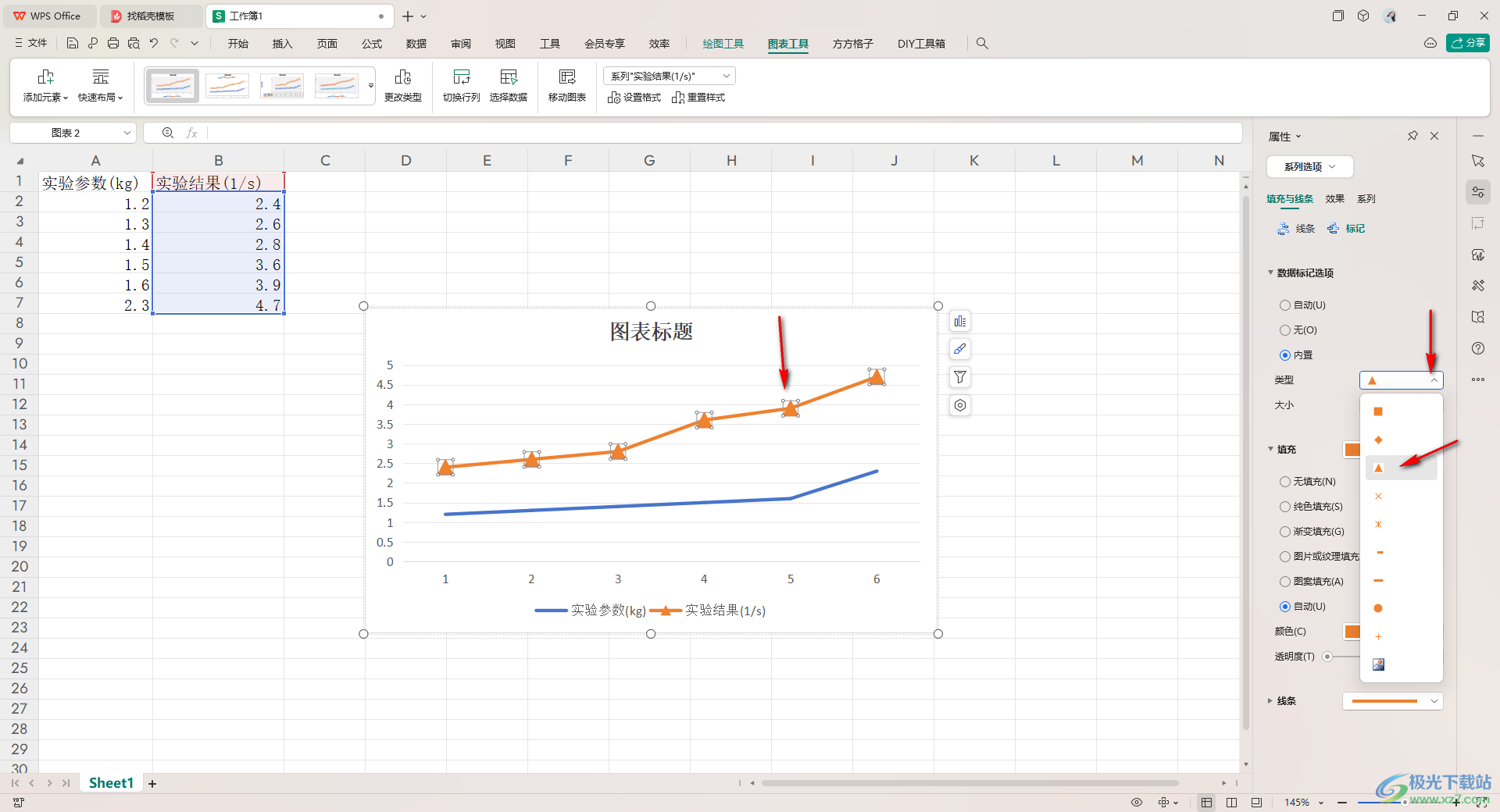Pin the properties panel

tap(1412, 136)
